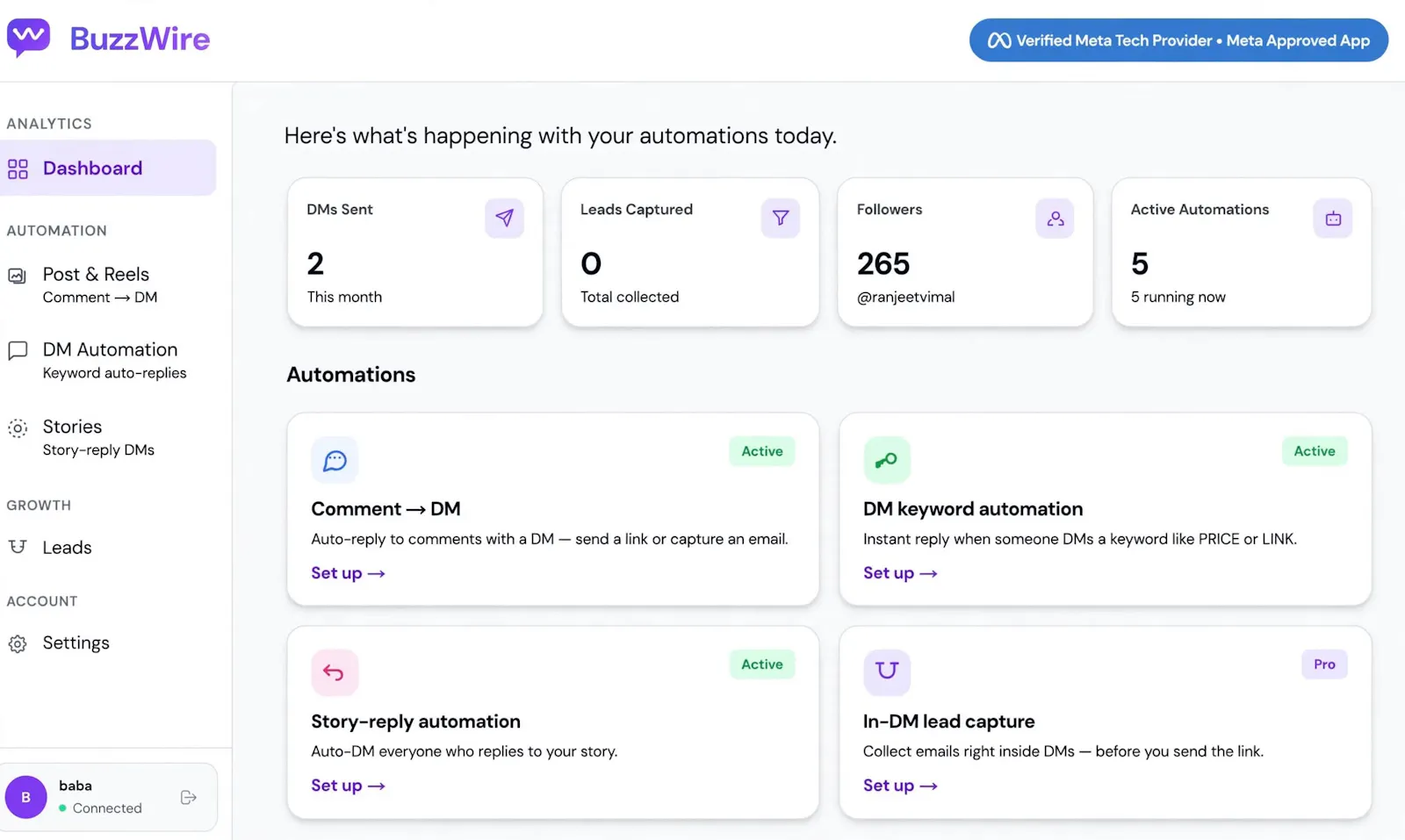Click the person icon on Followers card
Image resolution: width=1405 pixels, height=840 pixels.
(1056, 218)
